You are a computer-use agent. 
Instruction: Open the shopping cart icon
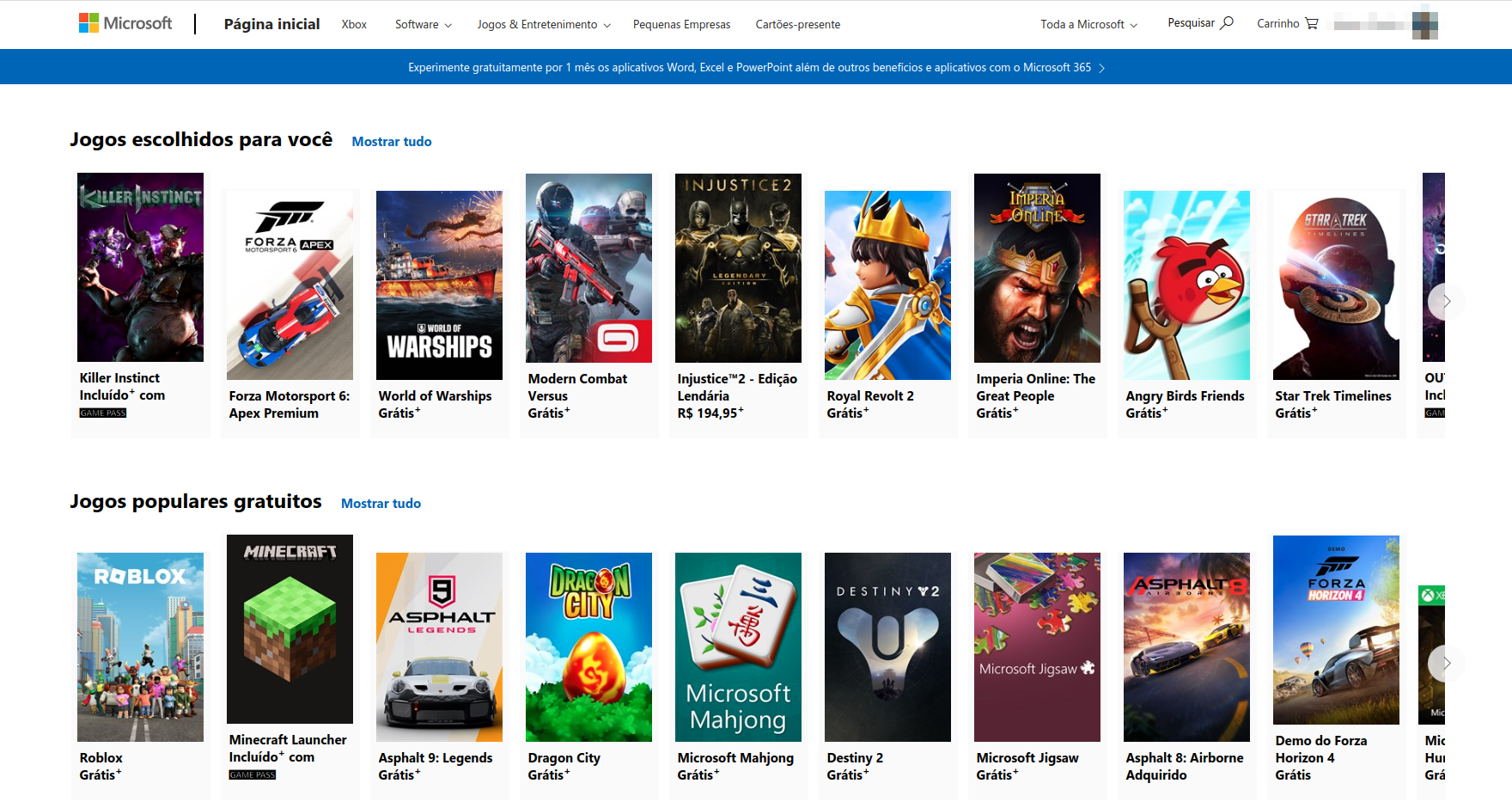1311,23
